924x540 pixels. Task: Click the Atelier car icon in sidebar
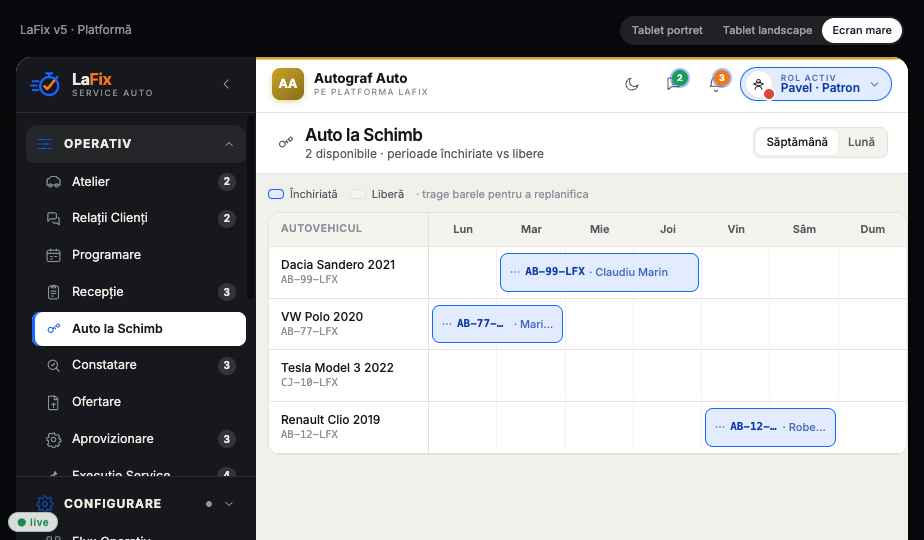coord(53,182)
